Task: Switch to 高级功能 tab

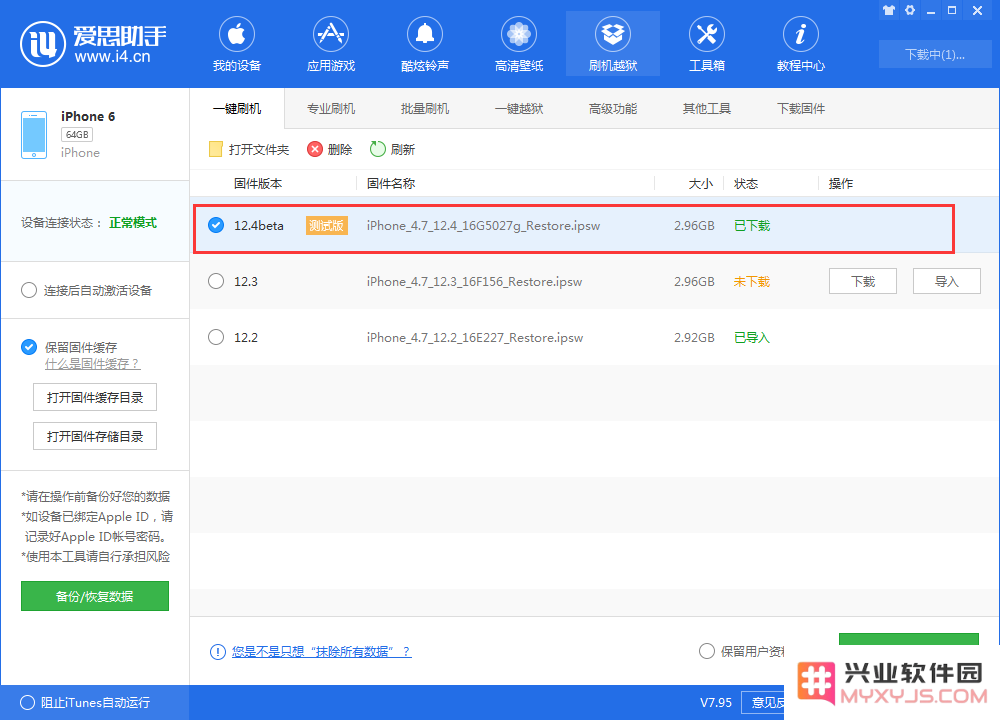Action: (613, 109)
